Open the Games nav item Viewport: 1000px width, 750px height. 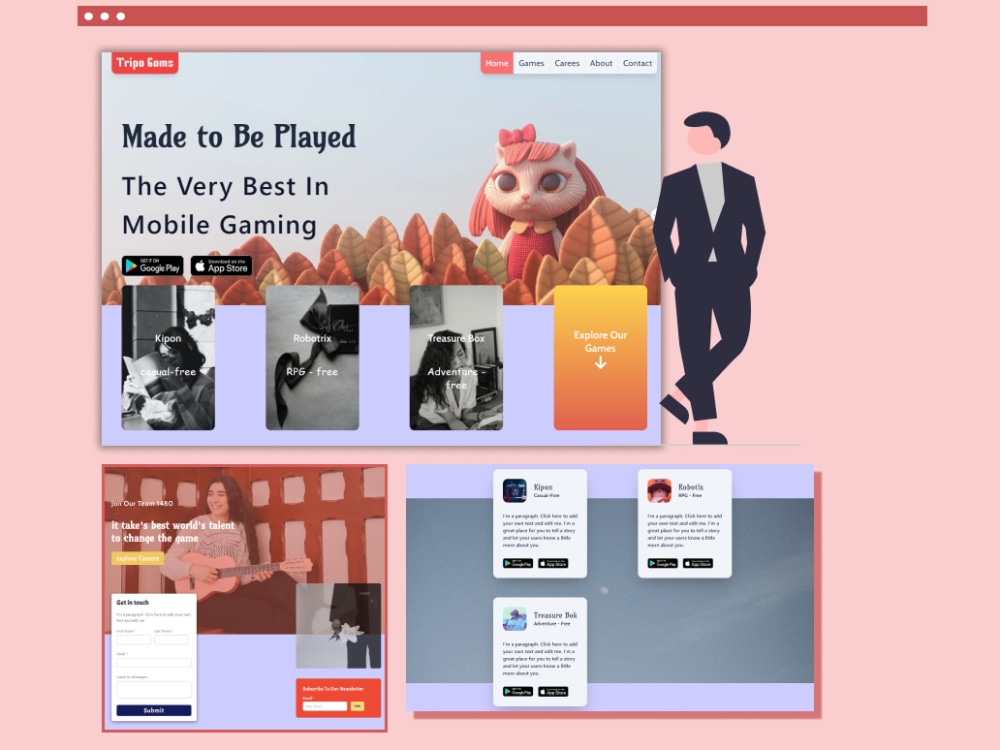(x=531, y=63)
